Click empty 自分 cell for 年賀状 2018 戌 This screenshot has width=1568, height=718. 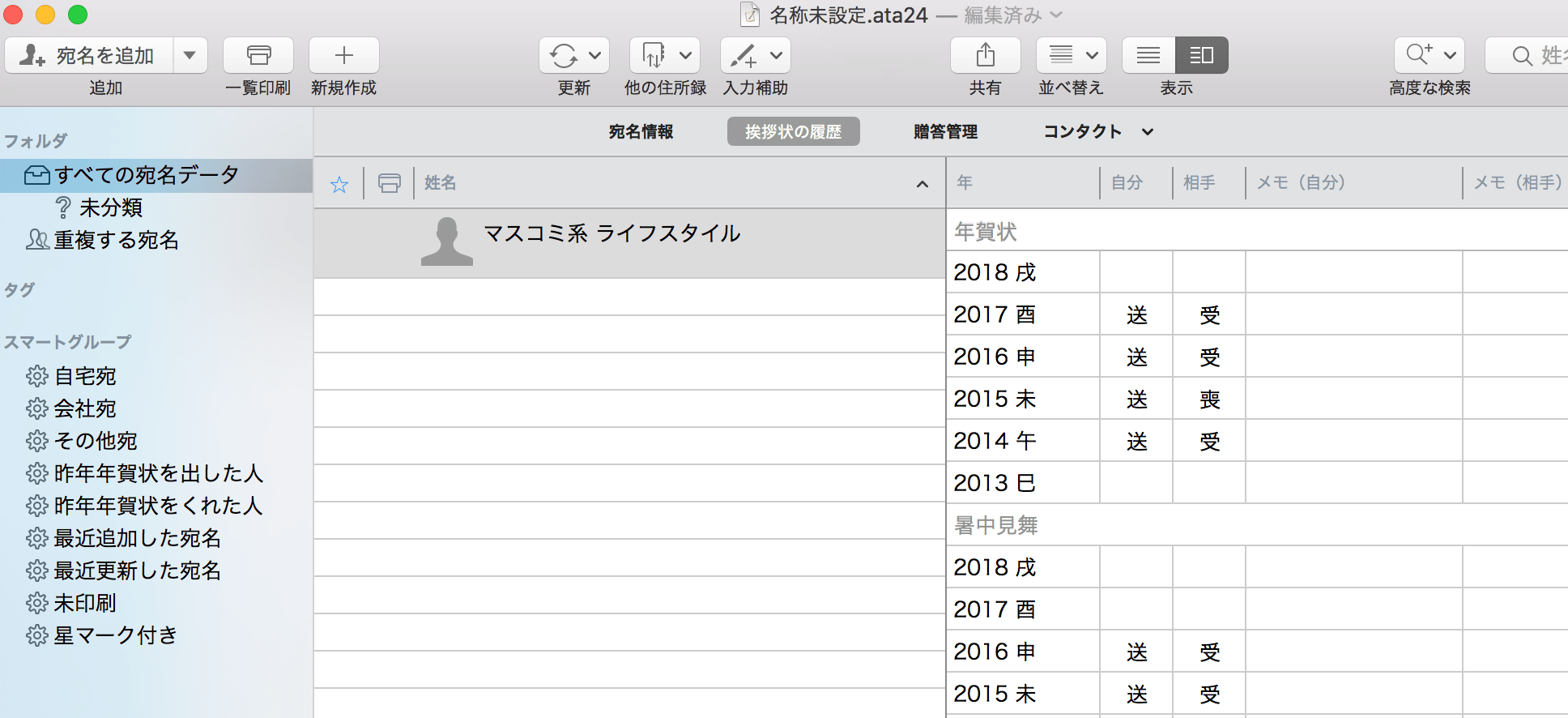[1136, 272]
